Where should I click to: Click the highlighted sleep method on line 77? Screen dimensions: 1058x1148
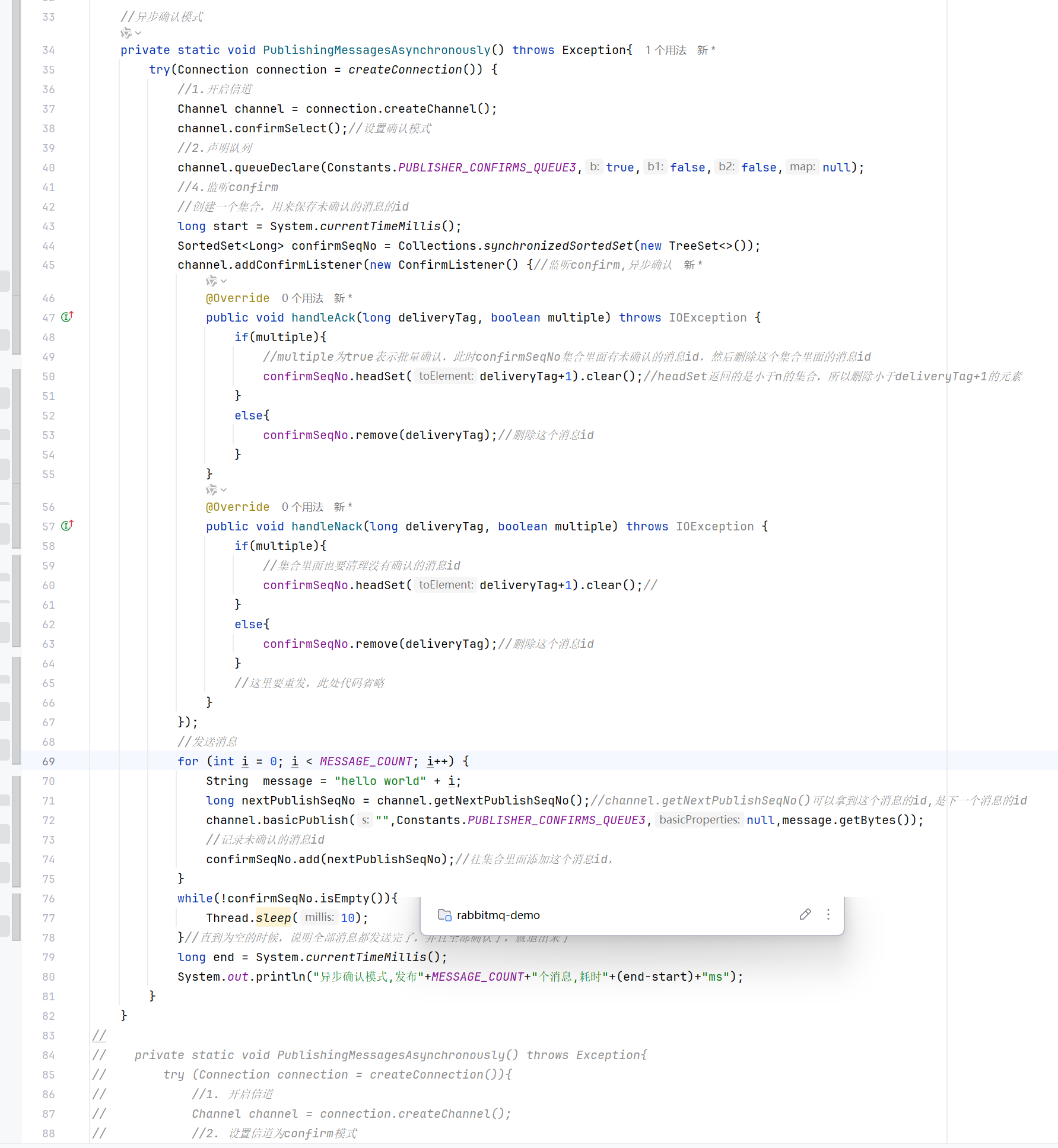coord(274,918)
